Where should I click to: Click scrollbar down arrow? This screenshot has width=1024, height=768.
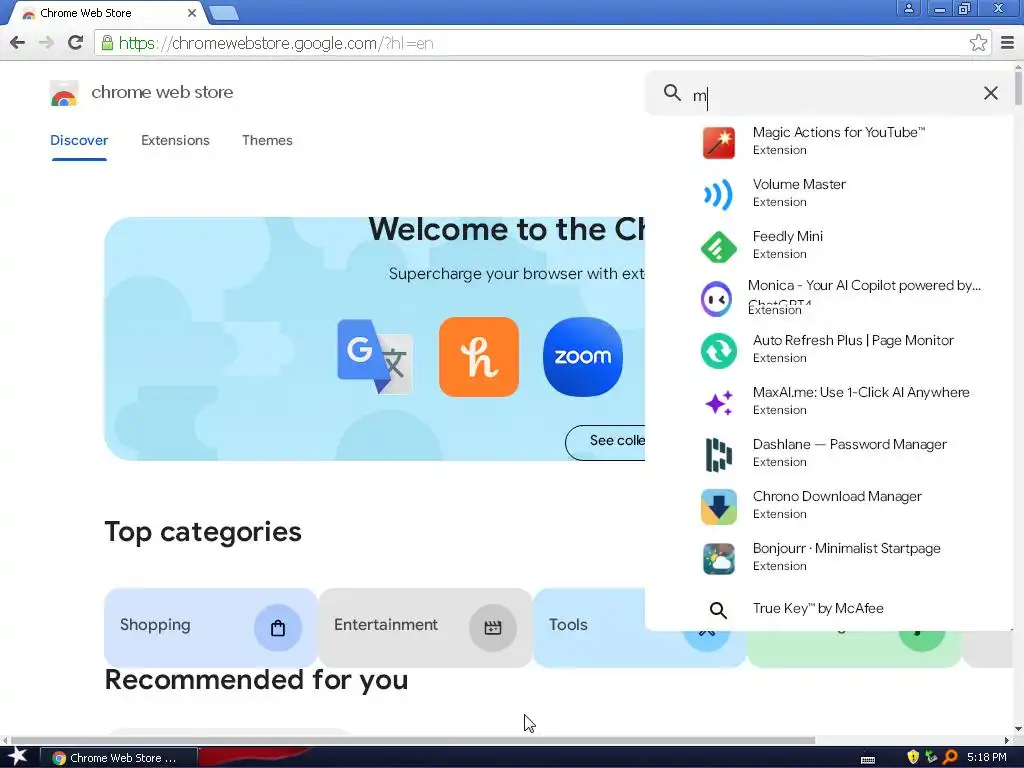click(1018, 729)
